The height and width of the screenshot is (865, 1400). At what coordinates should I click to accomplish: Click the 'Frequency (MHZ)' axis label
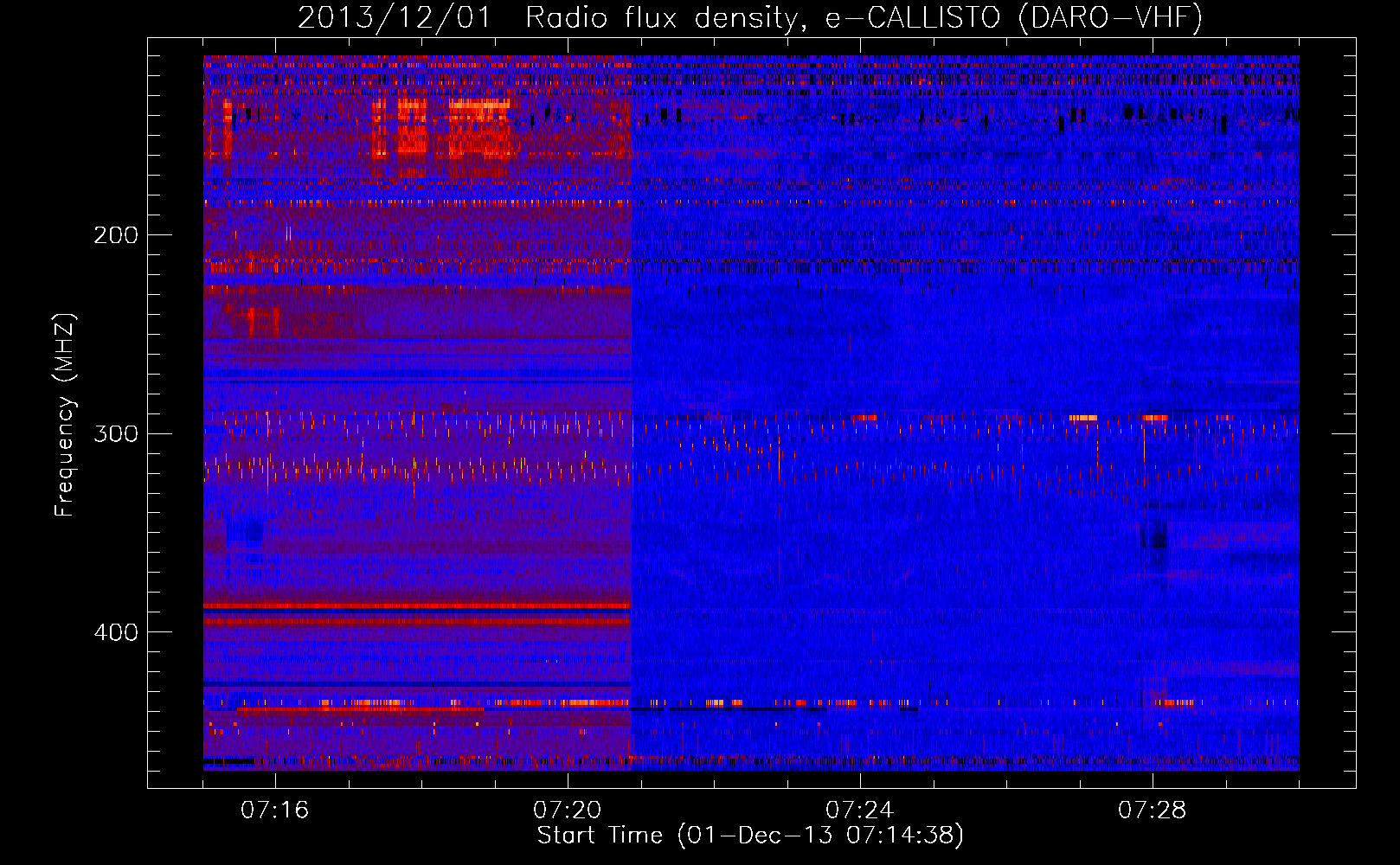click(x=65, y=415)
